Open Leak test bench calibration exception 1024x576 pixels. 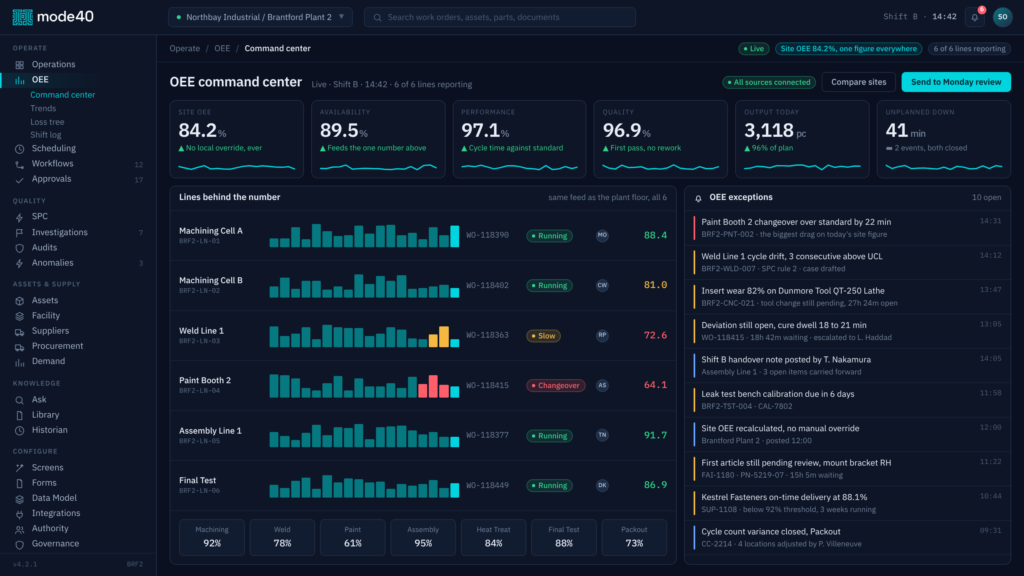[x=848, y=400]
